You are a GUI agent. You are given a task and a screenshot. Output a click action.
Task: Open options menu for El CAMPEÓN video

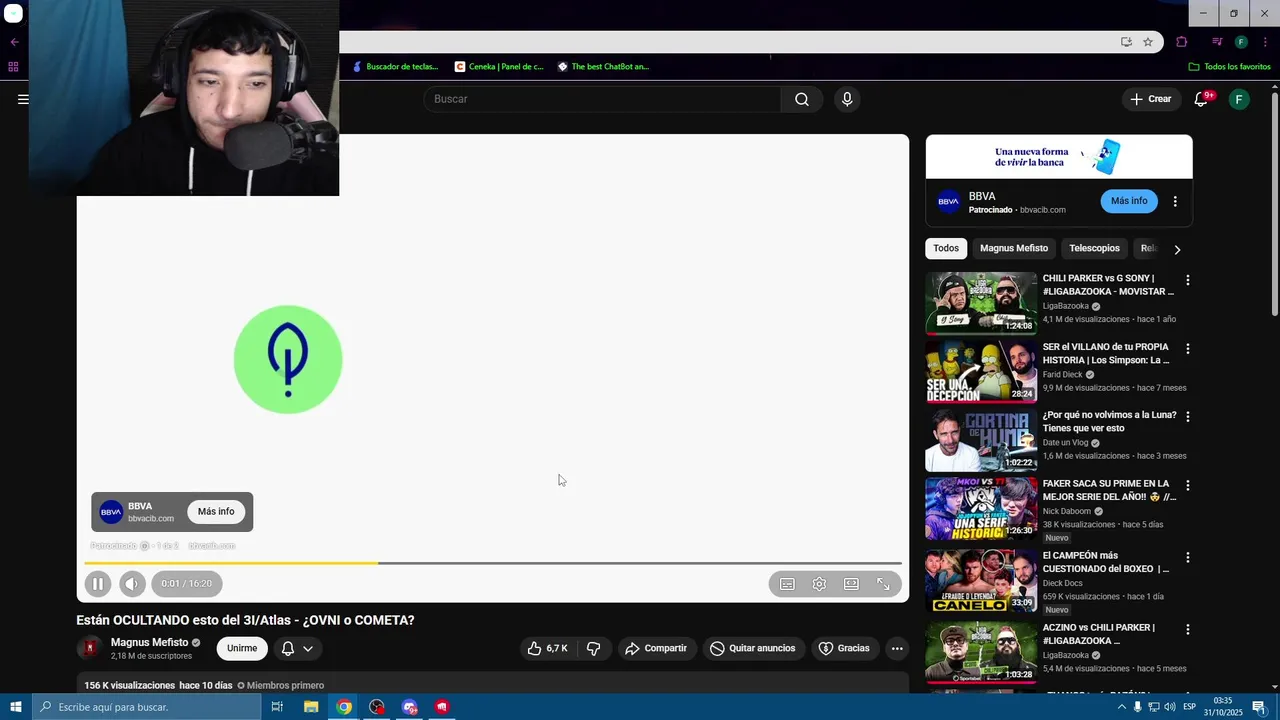1188,557
